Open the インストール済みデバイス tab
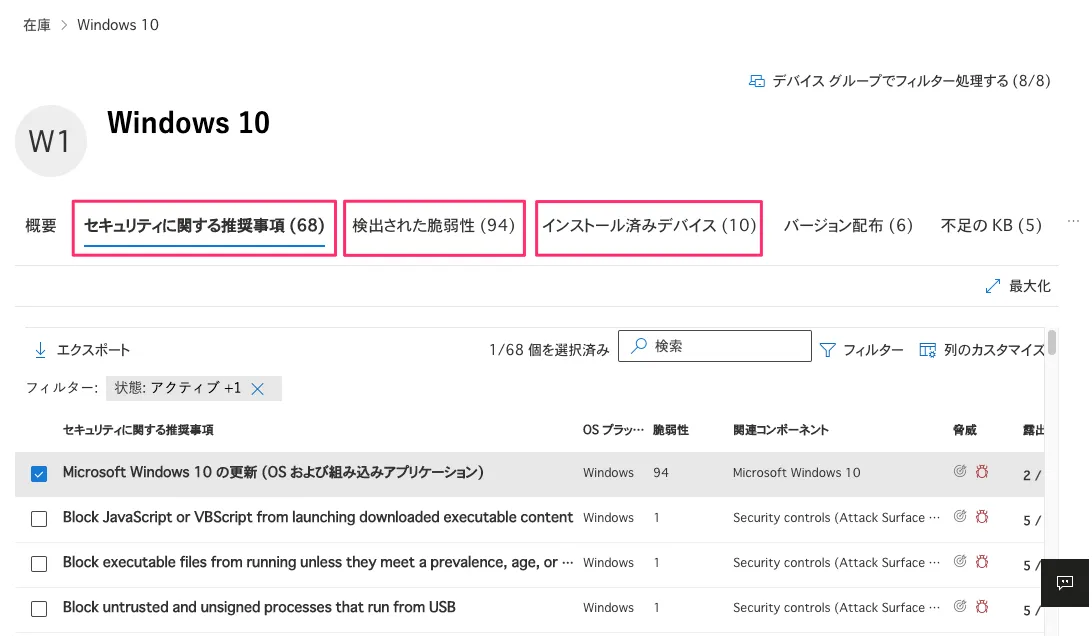The image size is (1092, 636). pyautogui.click(x=648, y=226)
